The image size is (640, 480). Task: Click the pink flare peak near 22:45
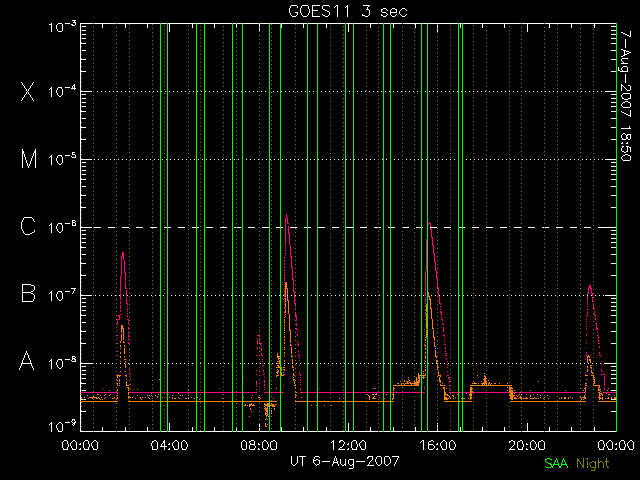pos(590,287)
